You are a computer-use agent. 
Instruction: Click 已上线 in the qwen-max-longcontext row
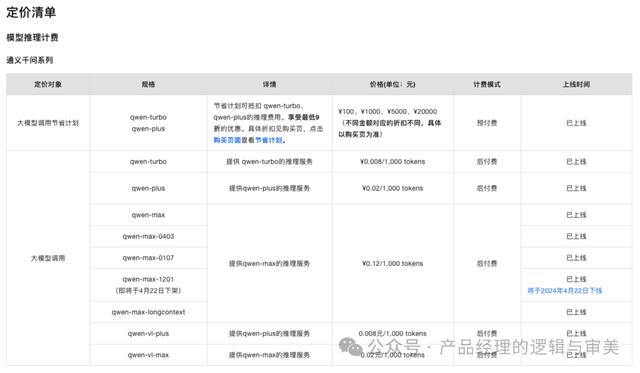point(576,312)
